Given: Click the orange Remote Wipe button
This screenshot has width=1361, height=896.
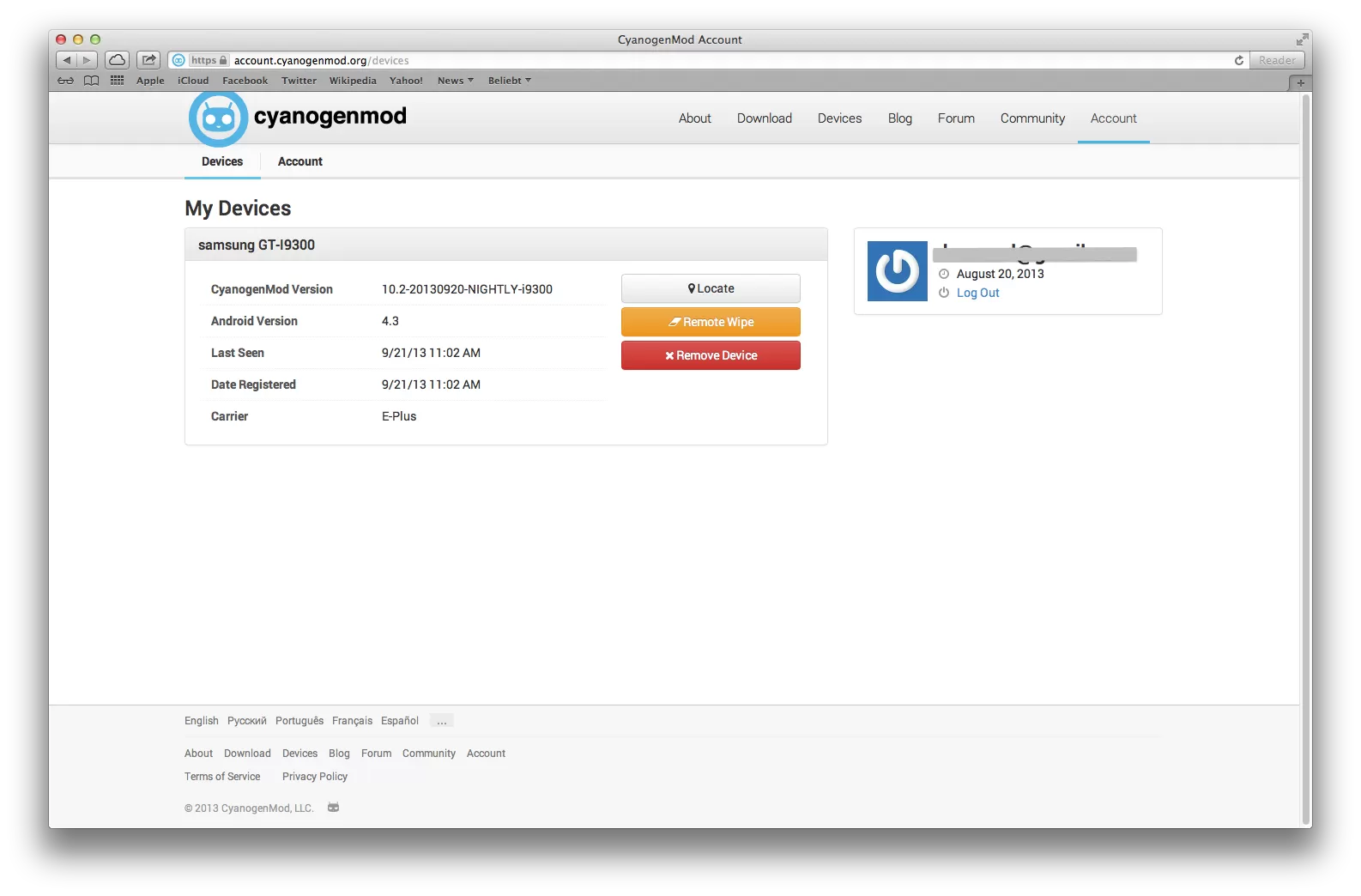Looking at the screenshot, I should click(x=711, y=322).
